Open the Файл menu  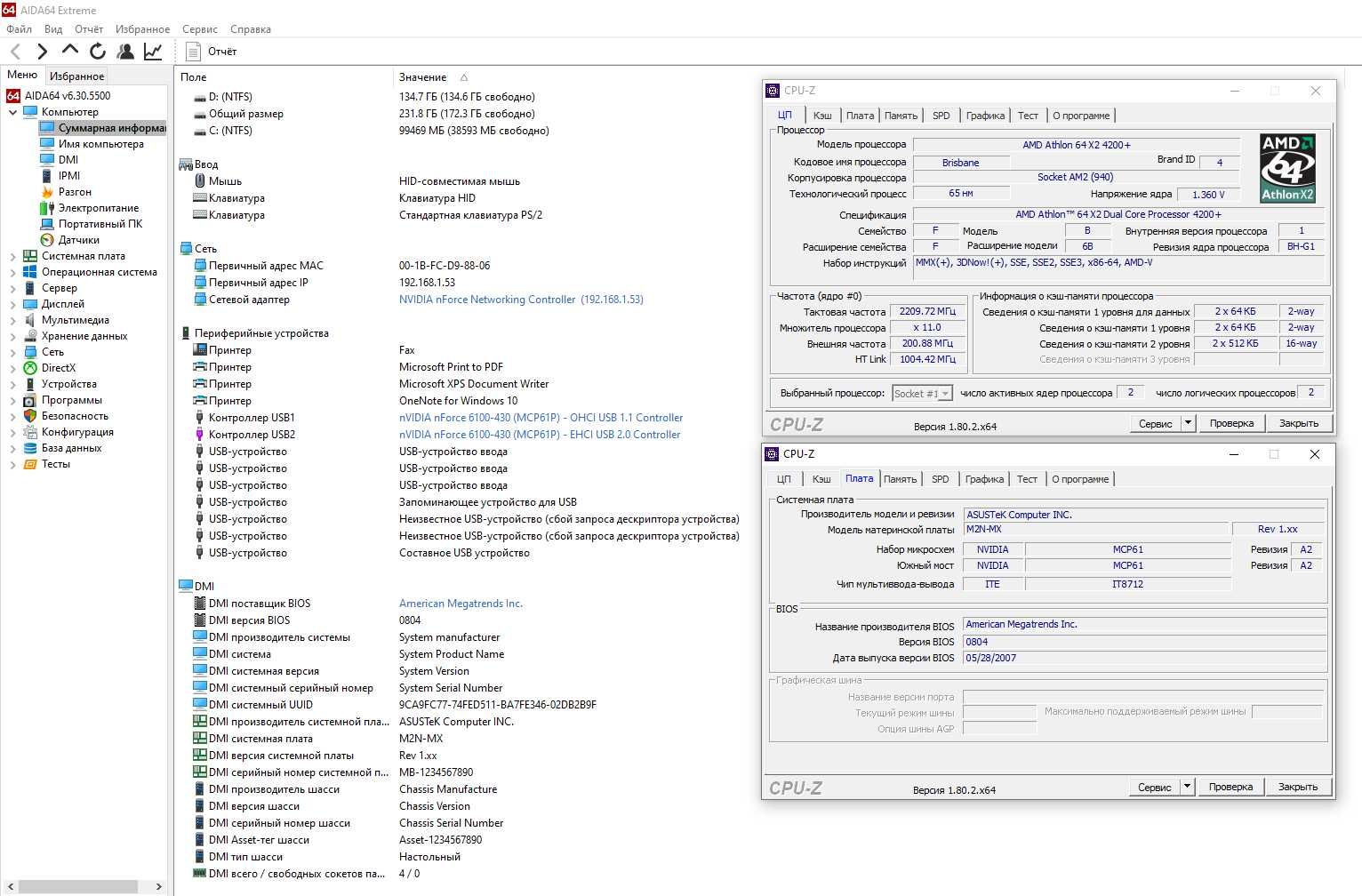[x=19, y=29]
